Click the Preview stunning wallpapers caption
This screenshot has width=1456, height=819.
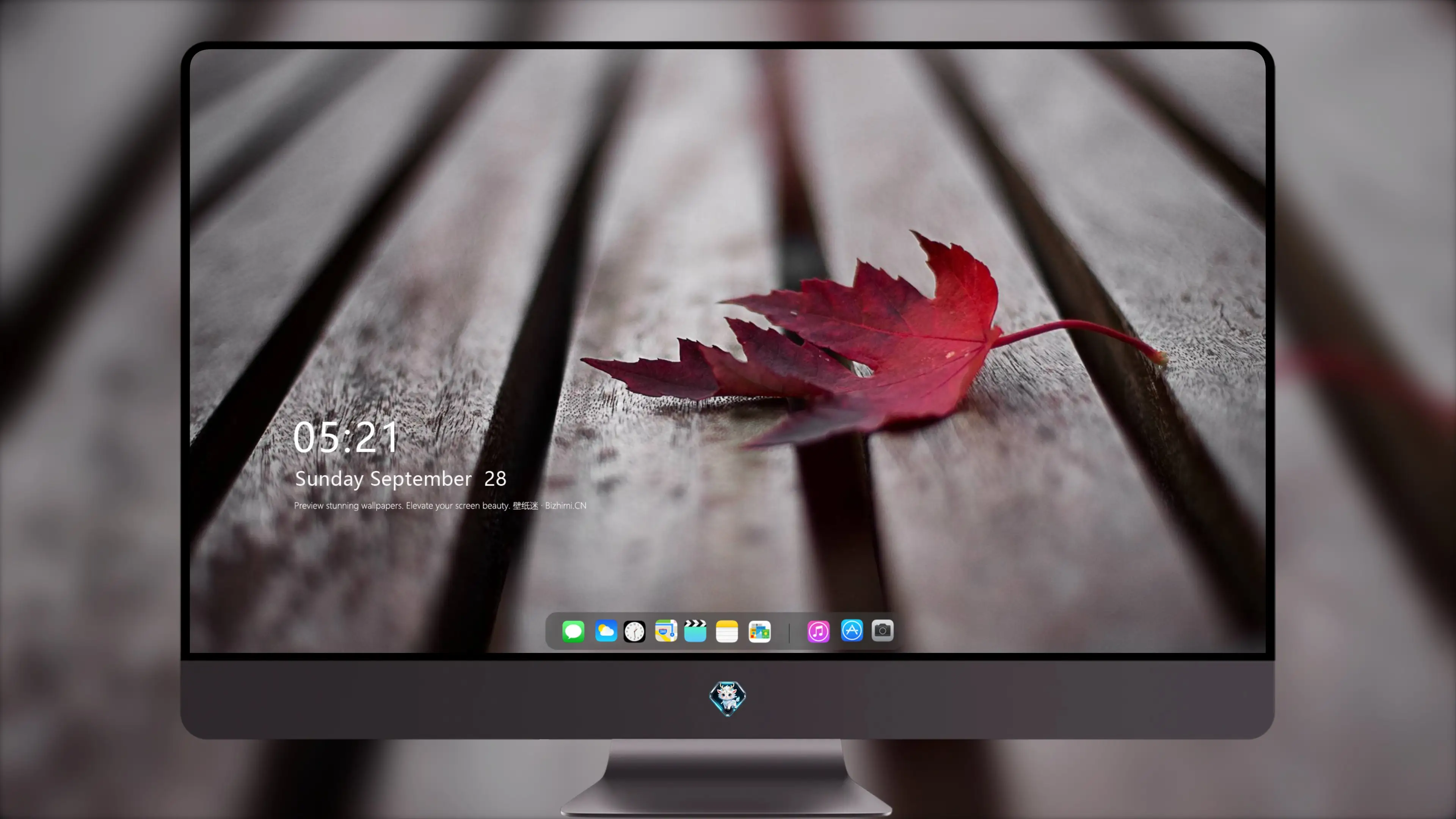440,505
